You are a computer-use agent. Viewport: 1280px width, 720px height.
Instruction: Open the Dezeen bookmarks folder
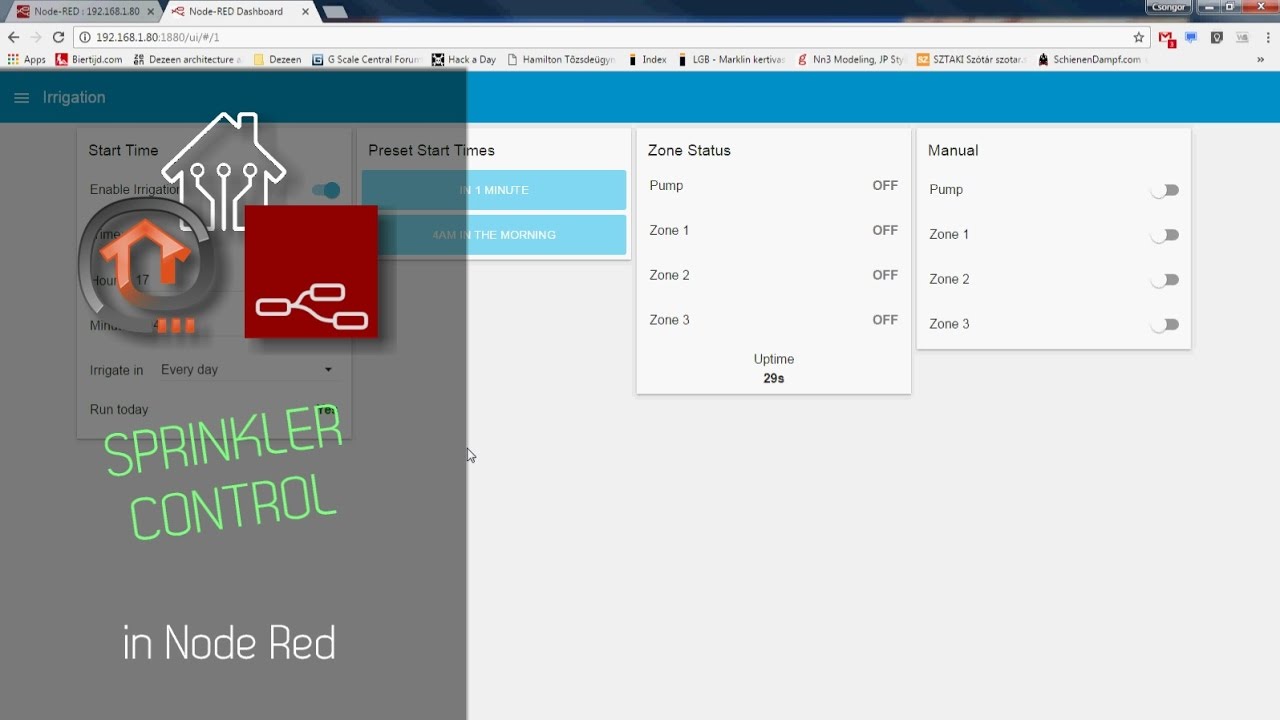pyautogui.click(x=277, y=60)
